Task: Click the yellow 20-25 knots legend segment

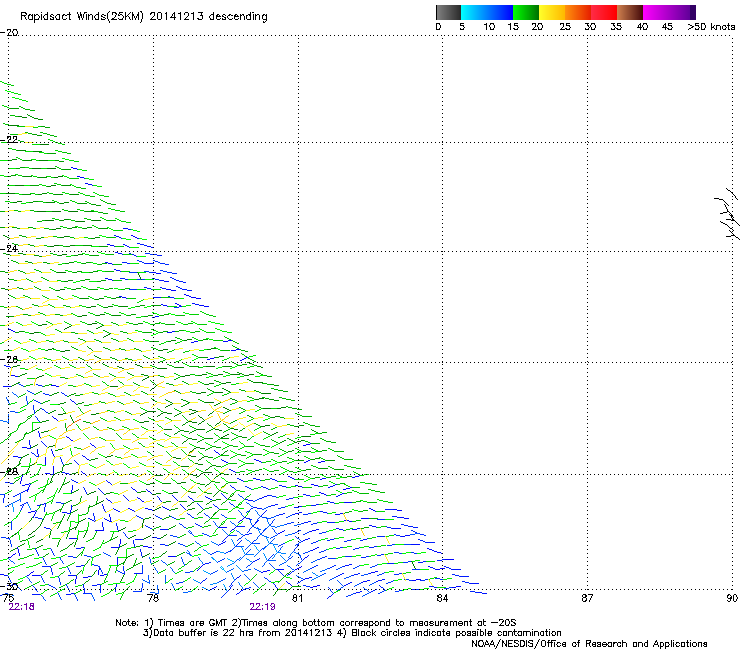Action: 552,12
